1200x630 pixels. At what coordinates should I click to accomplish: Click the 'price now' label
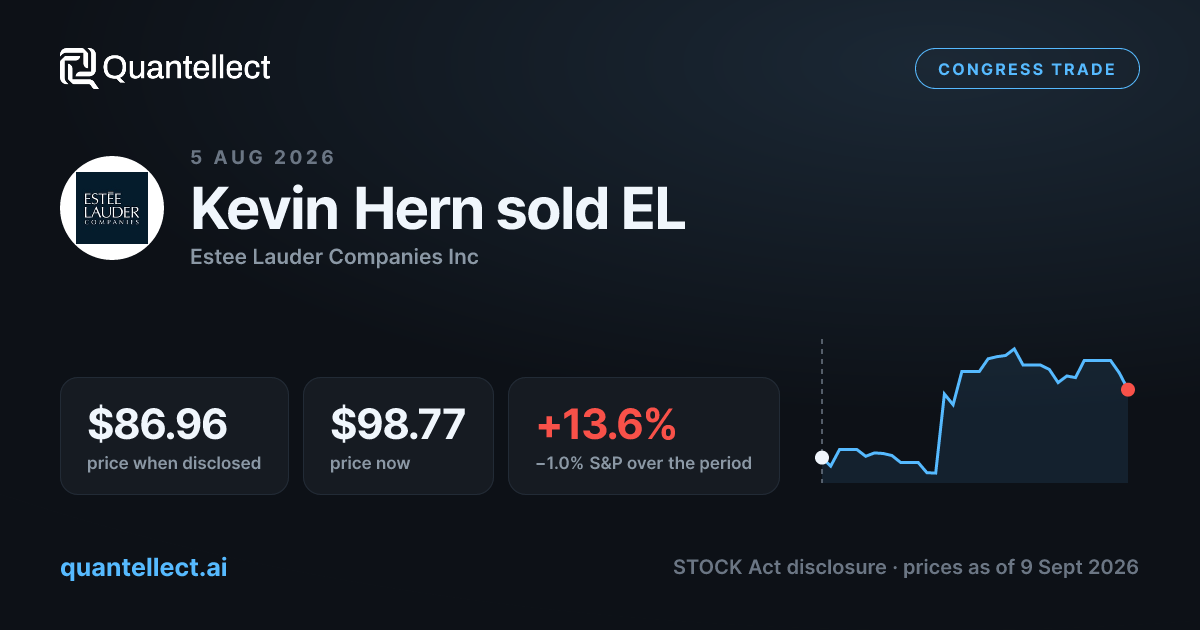tap(370, 463)
